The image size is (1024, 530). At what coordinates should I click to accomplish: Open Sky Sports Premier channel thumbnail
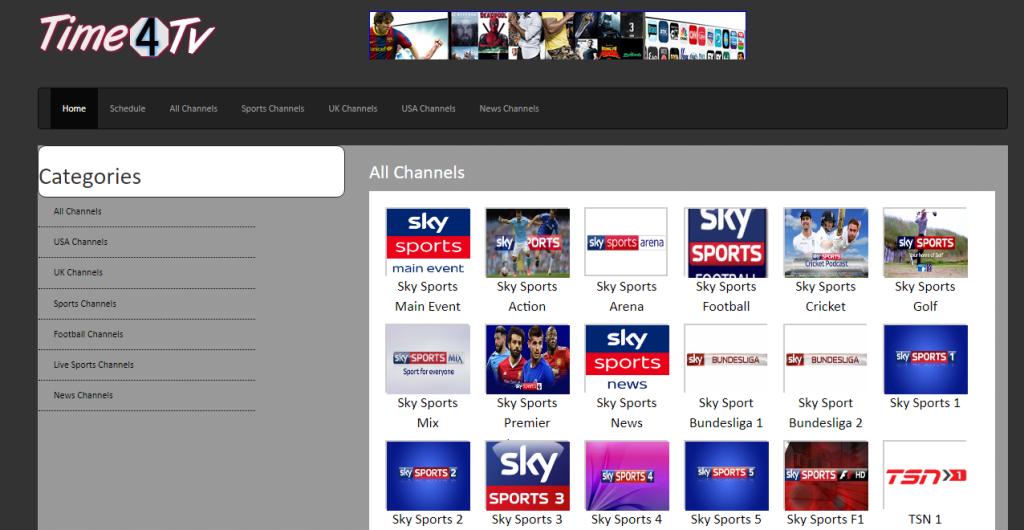pos(527,359)
